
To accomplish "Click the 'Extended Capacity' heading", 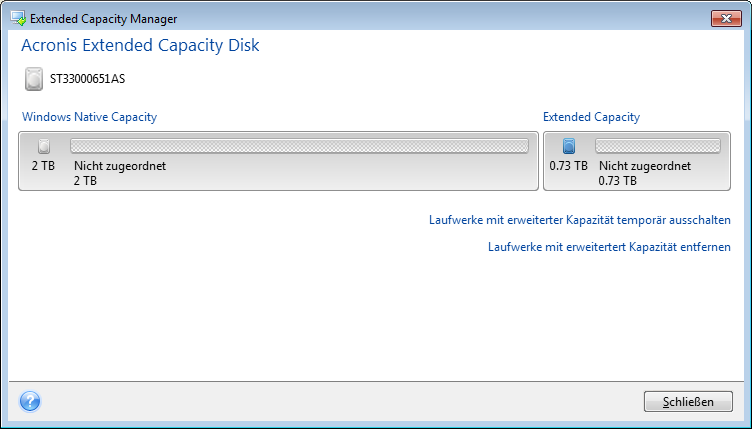I will 591,117.
